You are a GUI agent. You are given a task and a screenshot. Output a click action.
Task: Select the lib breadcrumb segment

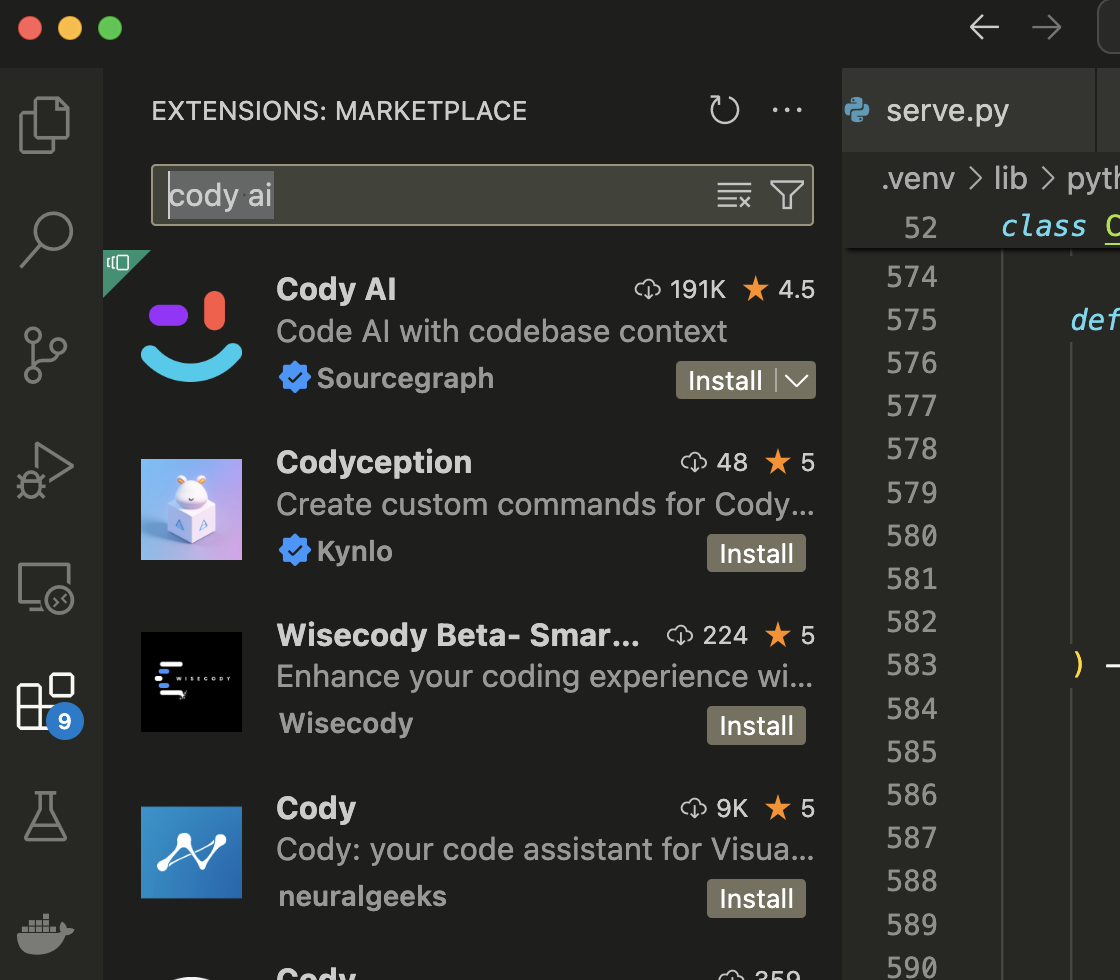coord(1010,179)
